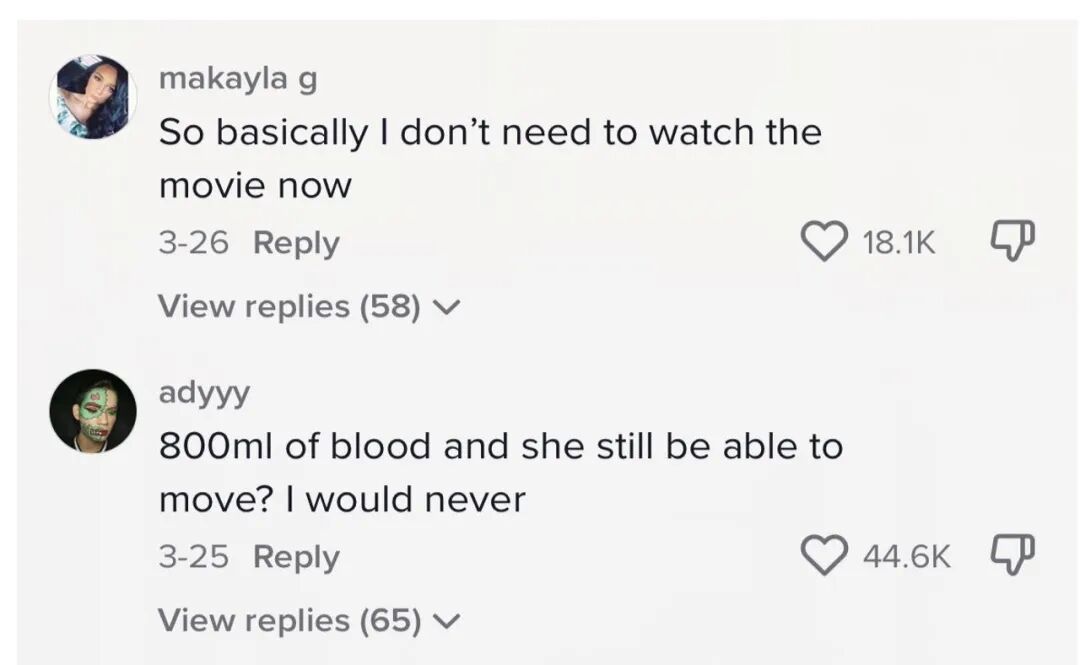
Task: Expand View replies (58)
Action: [309, 306]
